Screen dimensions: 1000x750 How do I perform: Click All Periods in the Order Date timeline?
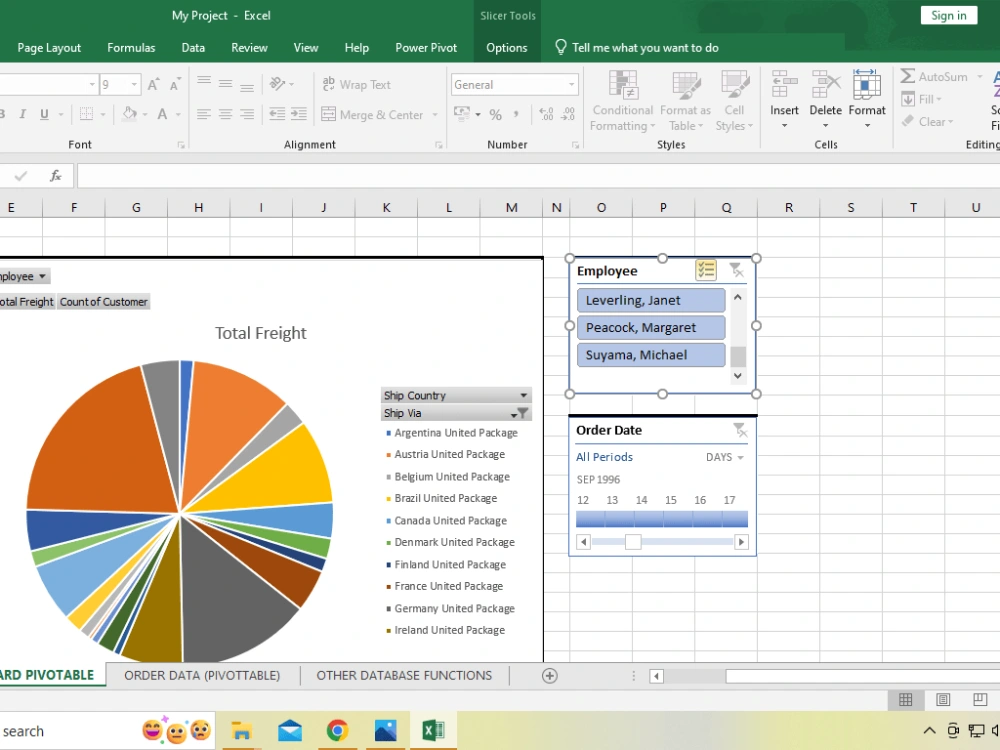click(x=604, y=457)
